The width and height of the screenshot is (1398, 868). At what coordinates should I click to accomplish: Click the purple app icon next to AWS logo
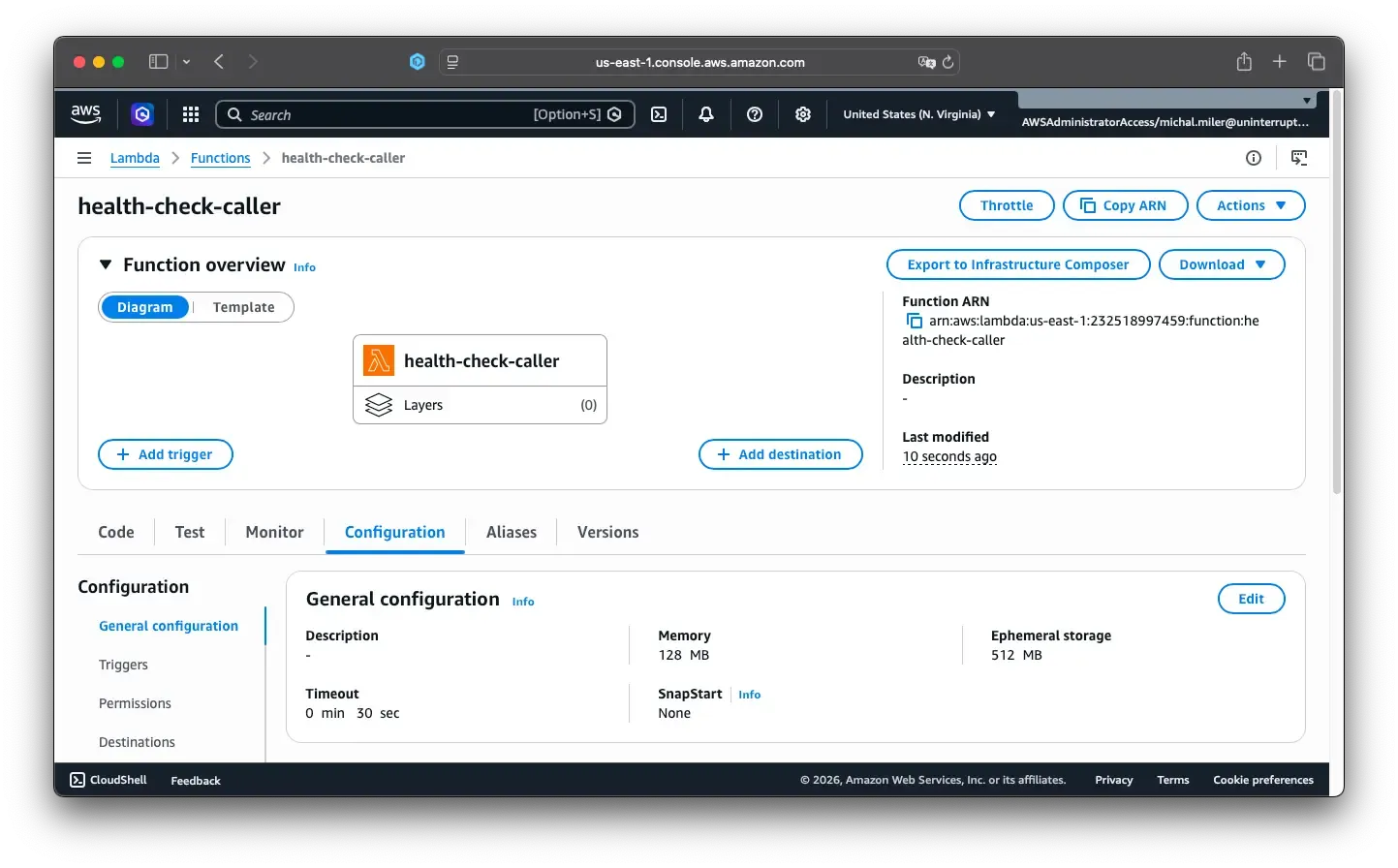click(142, 114)
